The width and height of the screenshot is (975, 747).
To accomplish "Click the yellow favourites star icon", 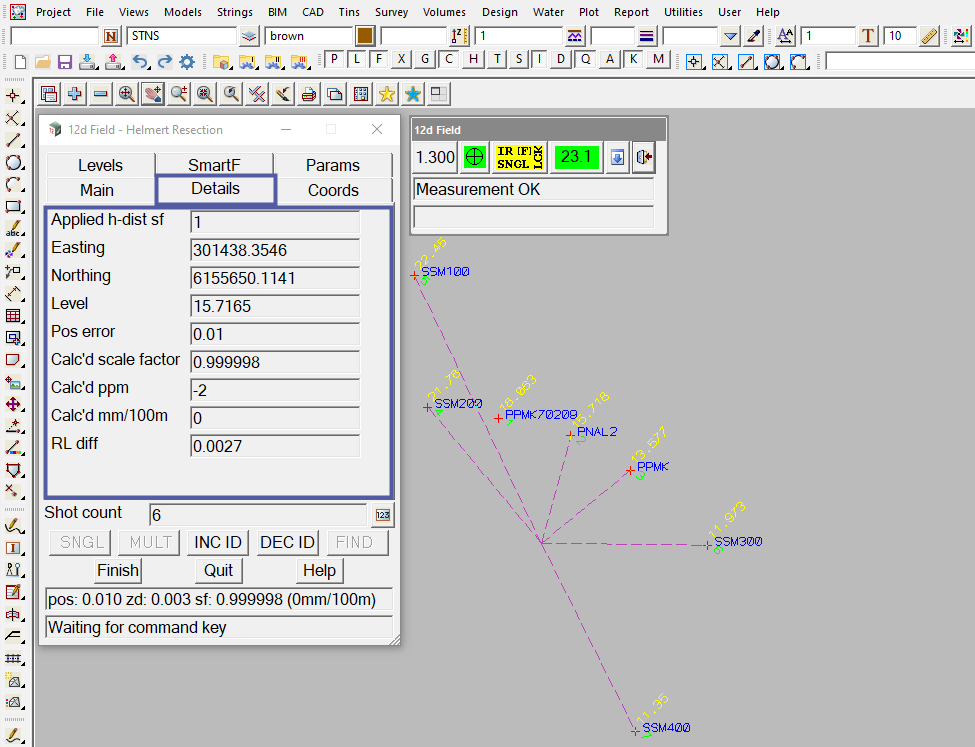I will pos(387,95).
